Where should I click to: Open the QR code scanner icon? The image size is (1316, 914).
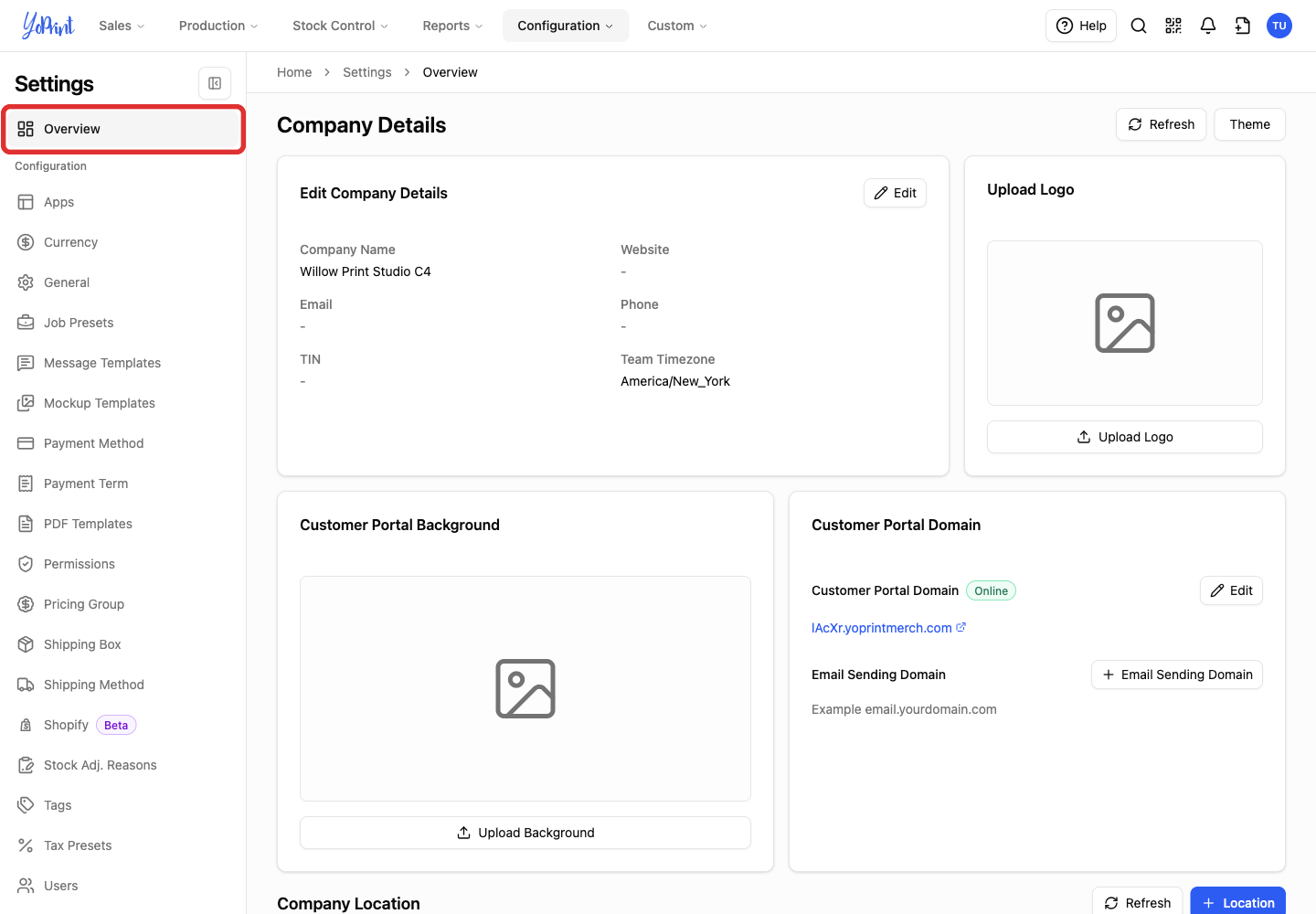(x=1173, y=26)
